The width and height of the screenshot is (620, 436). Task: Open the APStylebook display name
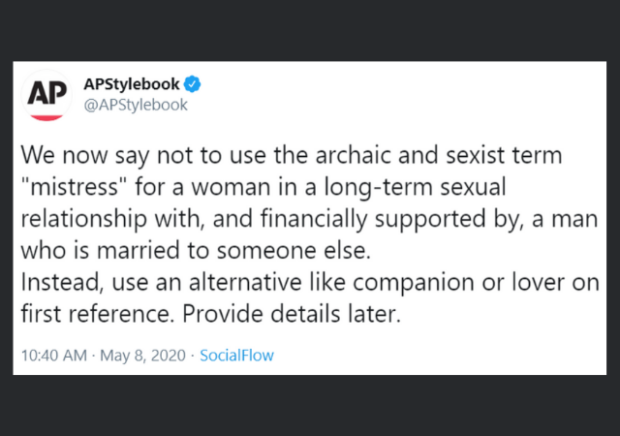tap(131, 84)
